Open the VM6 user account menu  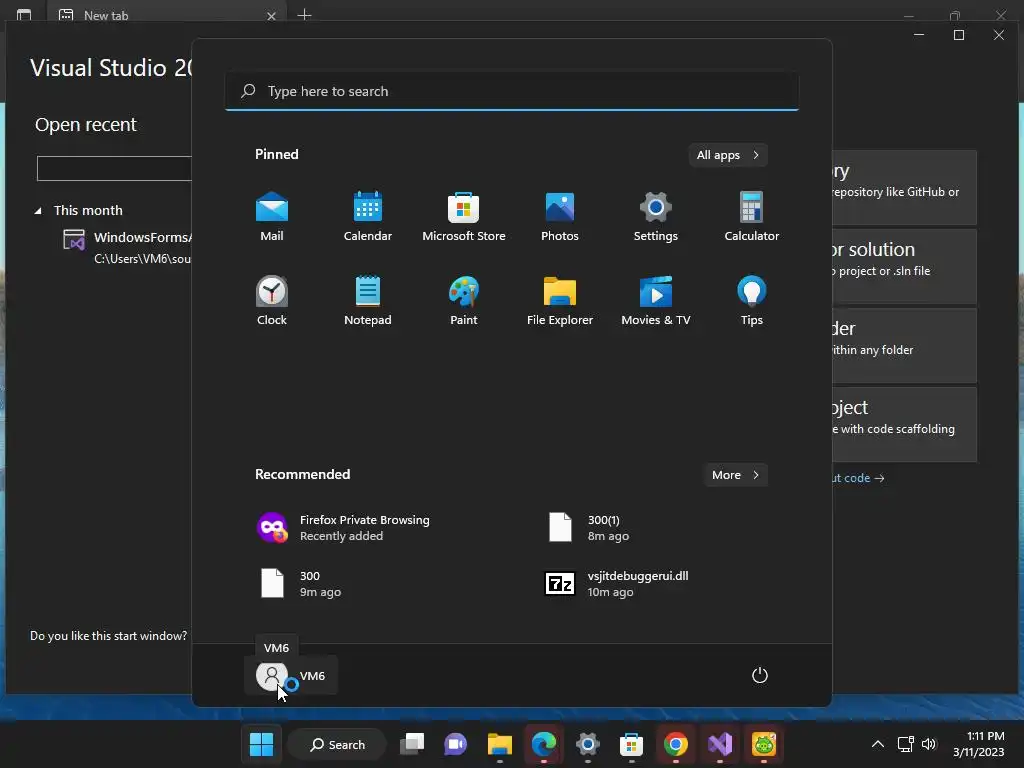click(291, 676)
